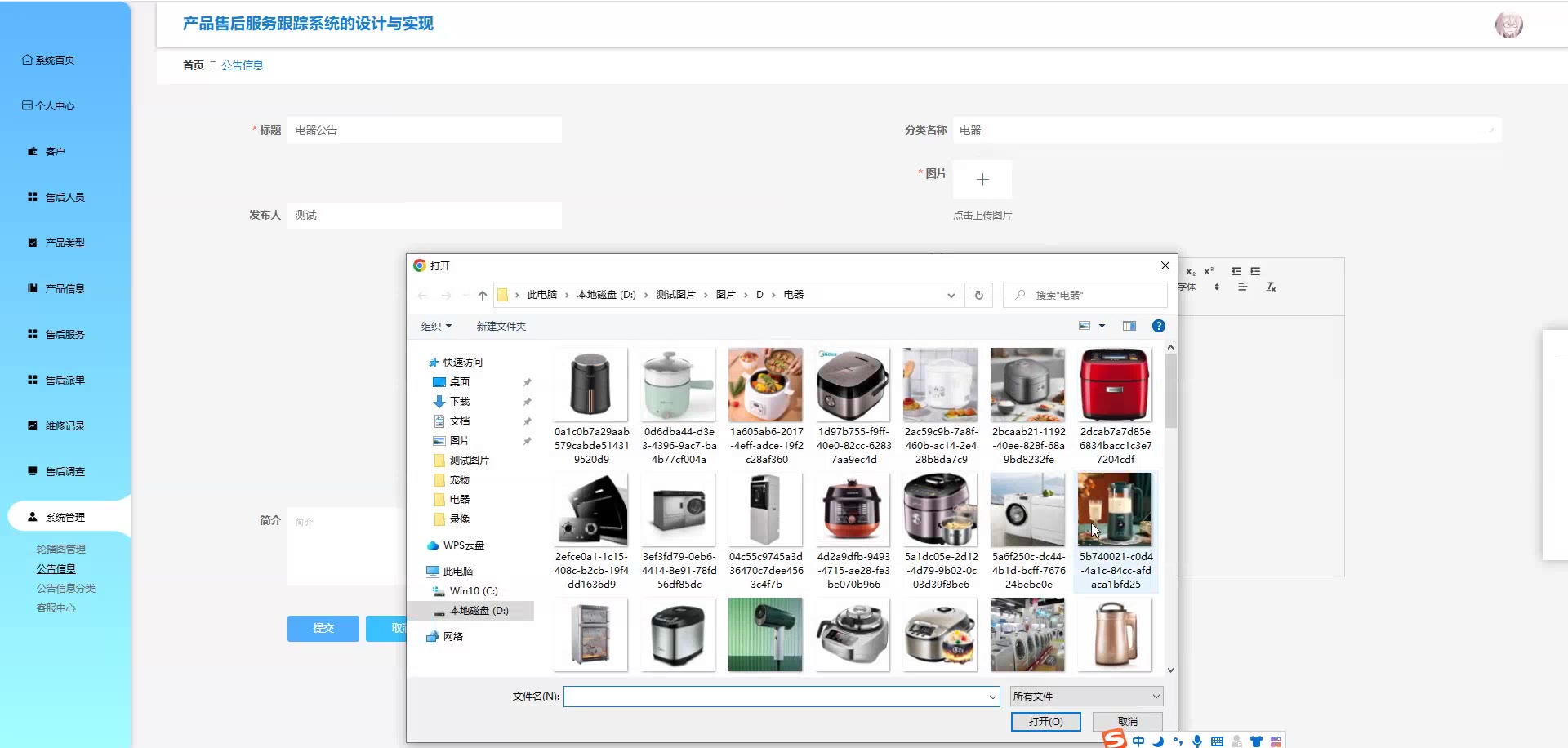Open the help button in the file dialog

(1158, 326)
